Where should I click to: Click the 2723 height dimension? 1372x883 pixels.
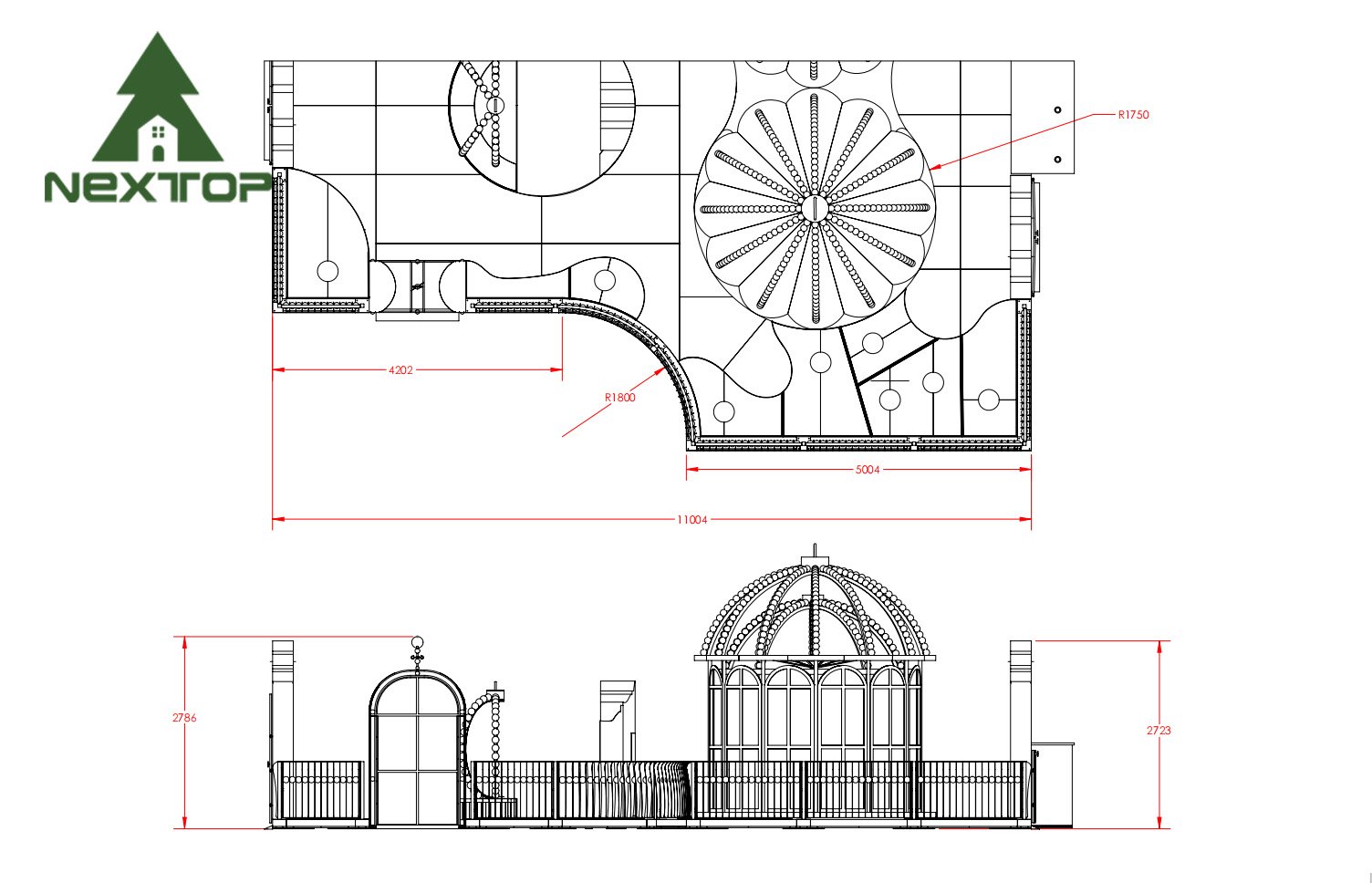[x=1159, y=730]
